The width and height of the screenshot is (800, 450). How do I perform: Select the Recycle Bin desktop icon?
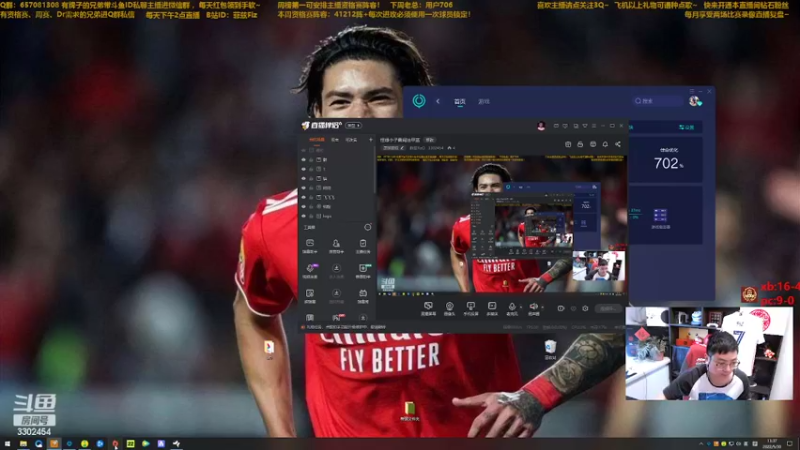550,350
